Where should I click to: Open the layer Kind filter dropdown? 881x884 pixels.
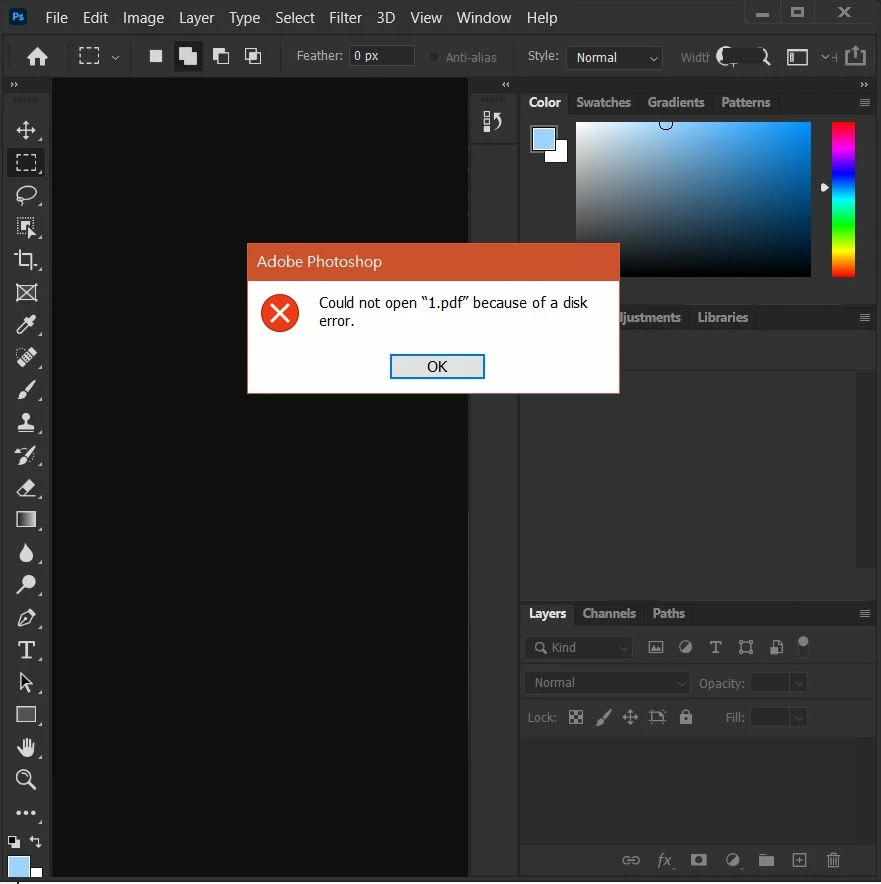579,648
